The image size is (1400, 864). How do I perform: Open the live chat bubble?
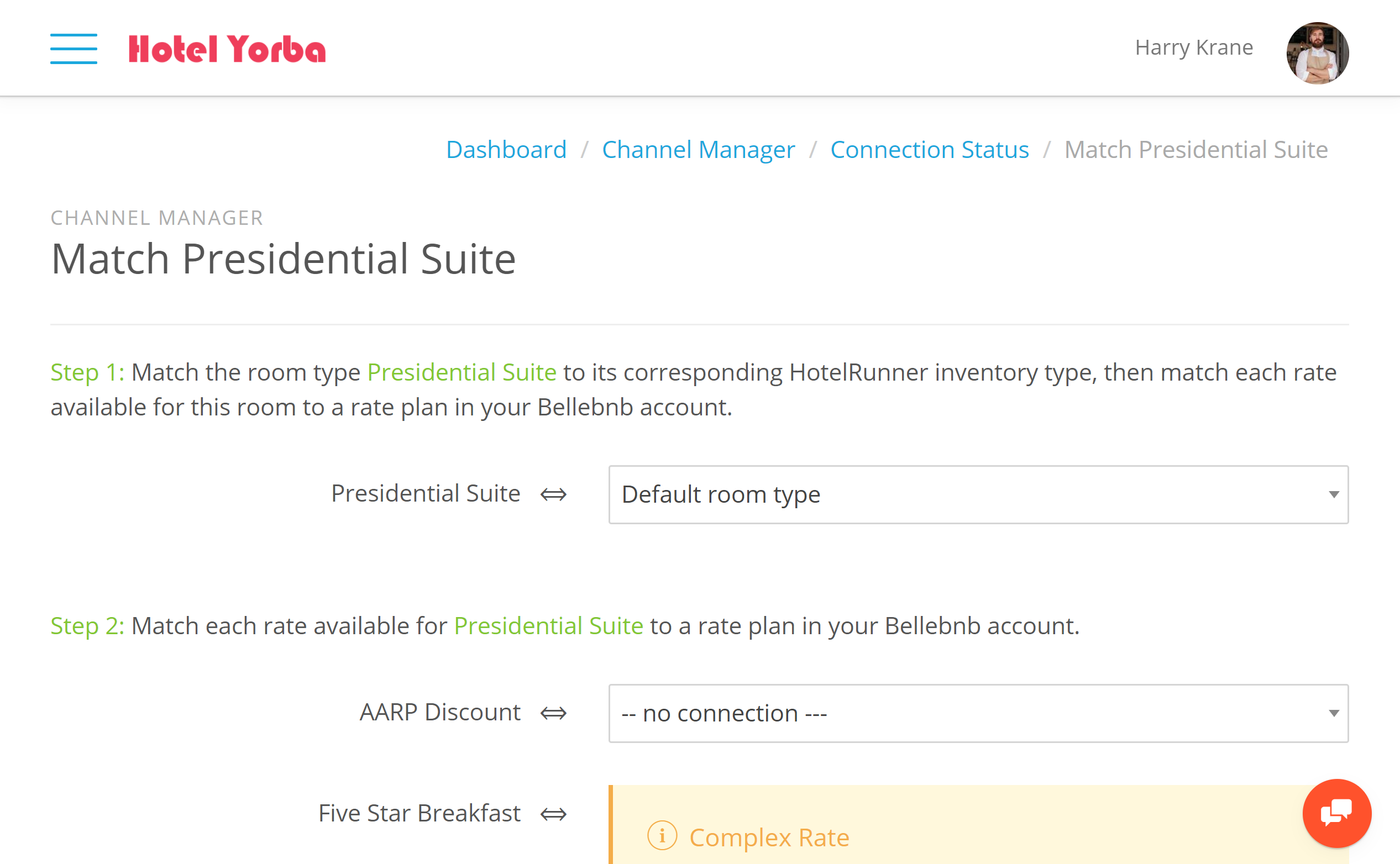pyautogui.click(x=1336, y=813)
